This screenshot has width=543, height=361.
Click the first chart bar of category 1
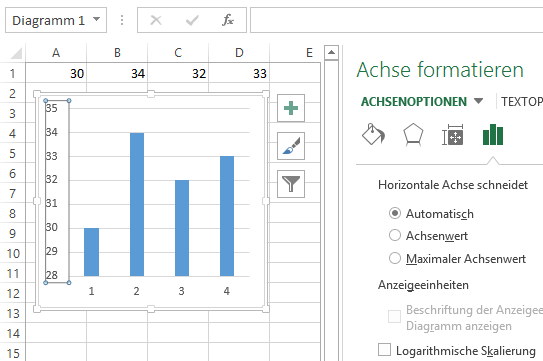click(x=91, y=252)
